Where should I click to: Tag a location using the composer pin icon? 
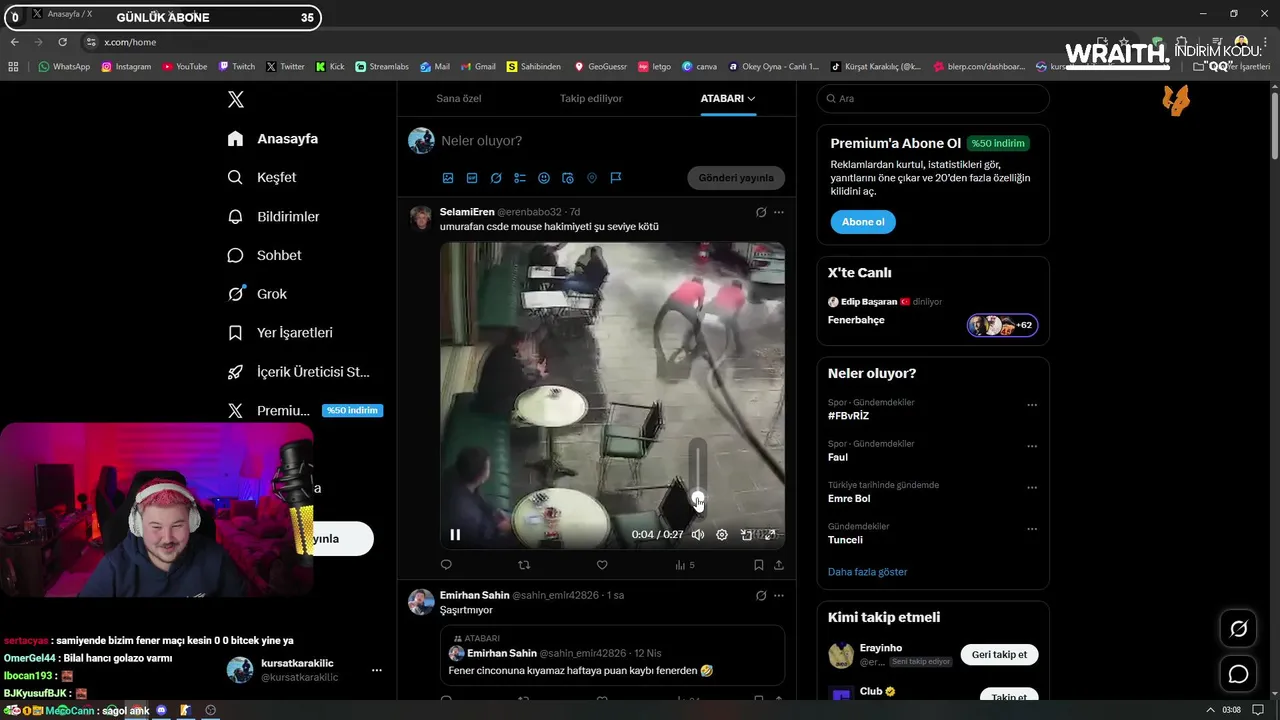coord(592,178)
